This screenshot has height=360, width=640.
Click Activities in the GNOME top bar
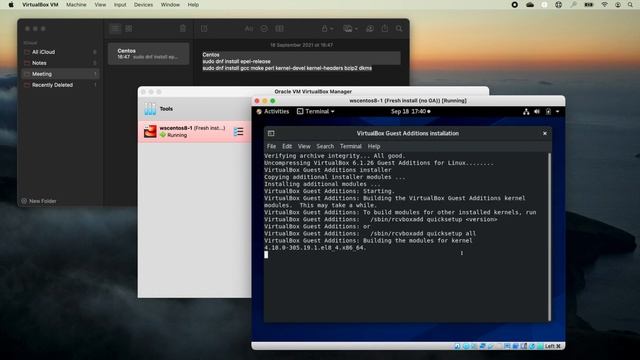pos(273,111)
